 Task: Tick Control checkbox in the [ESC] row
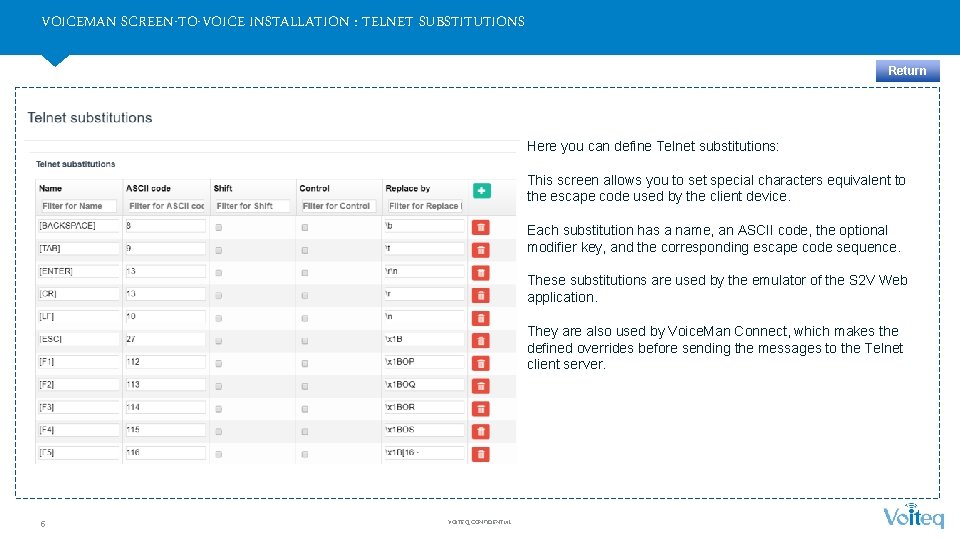[305, 340]
